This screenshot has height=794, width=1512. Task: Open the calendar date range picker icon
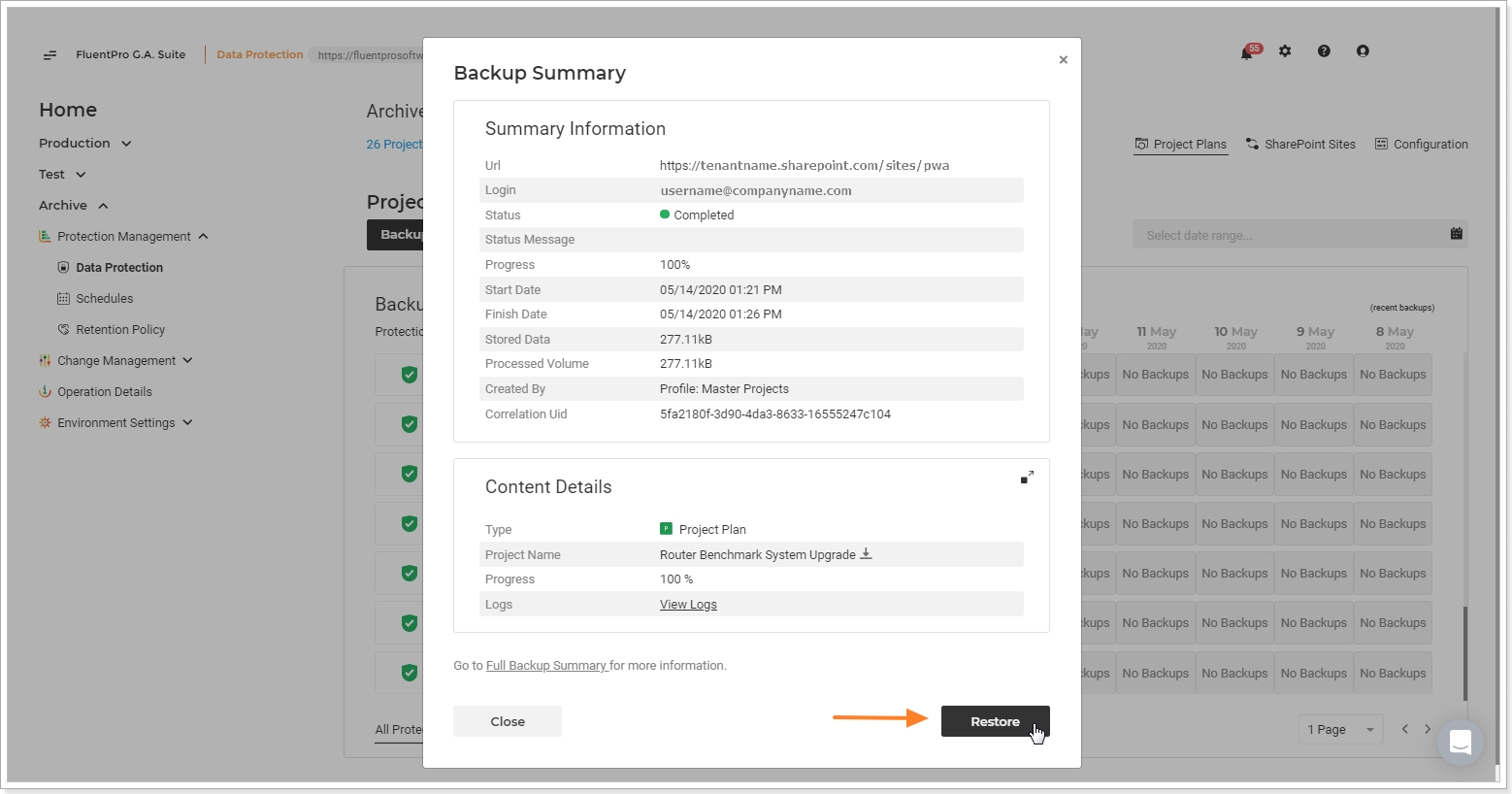(1456, 234)
